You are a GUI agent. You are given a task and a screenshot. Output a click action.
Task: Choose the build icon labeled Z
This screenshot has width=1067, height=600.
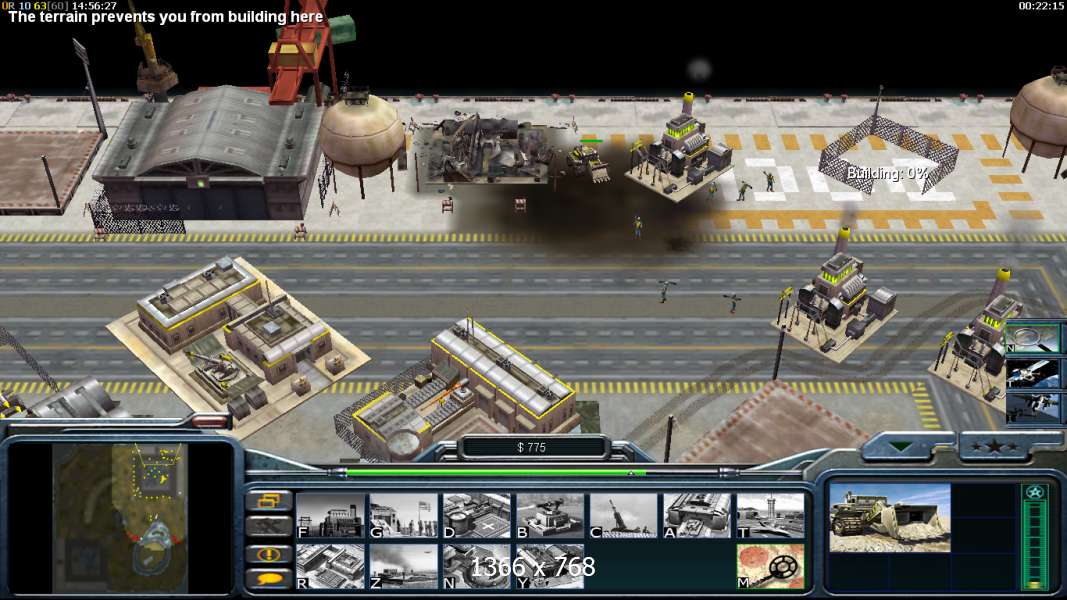point(404,566)
